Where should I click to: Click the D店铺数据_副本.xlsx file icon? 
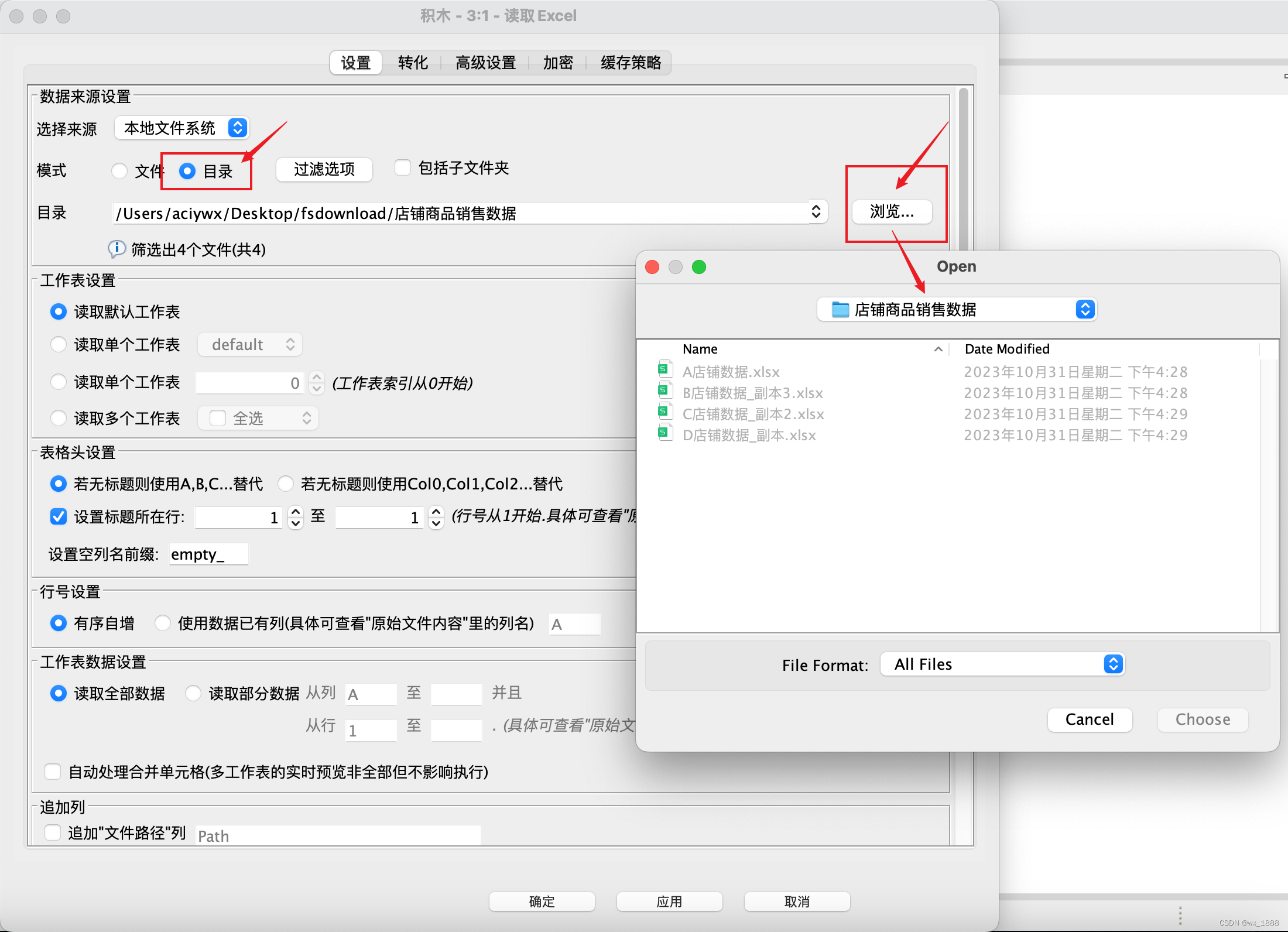click(664, 433)
